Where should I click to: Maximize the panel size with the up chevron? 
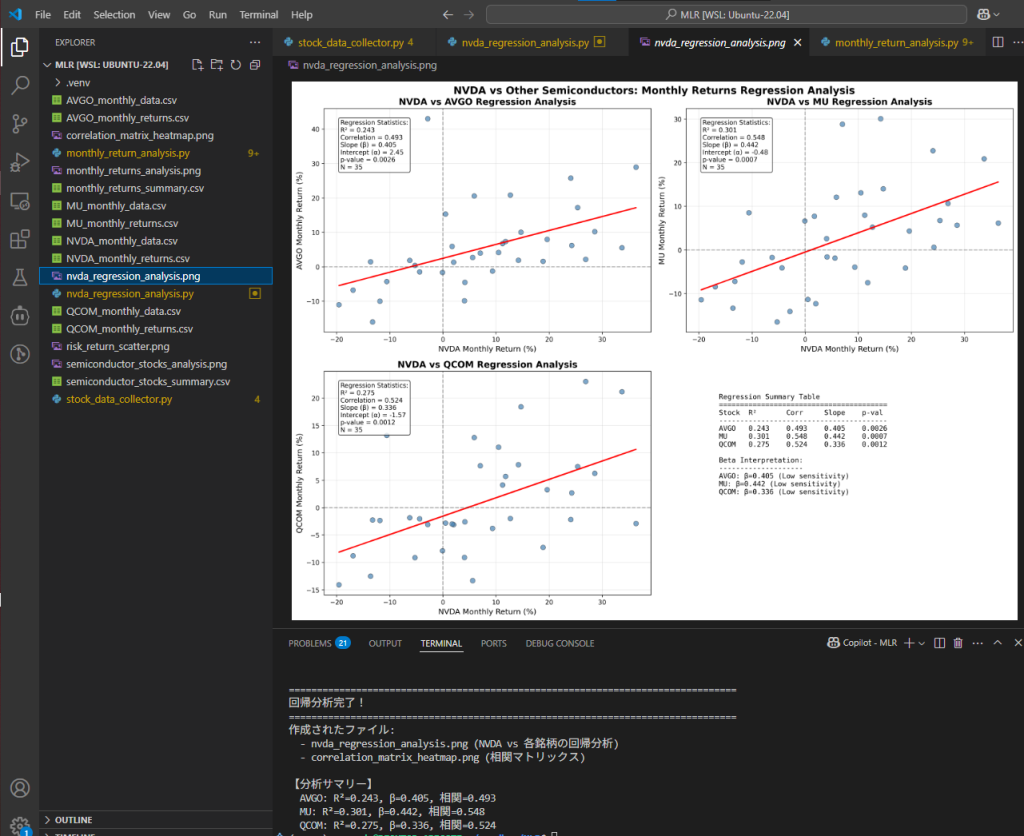998,643
